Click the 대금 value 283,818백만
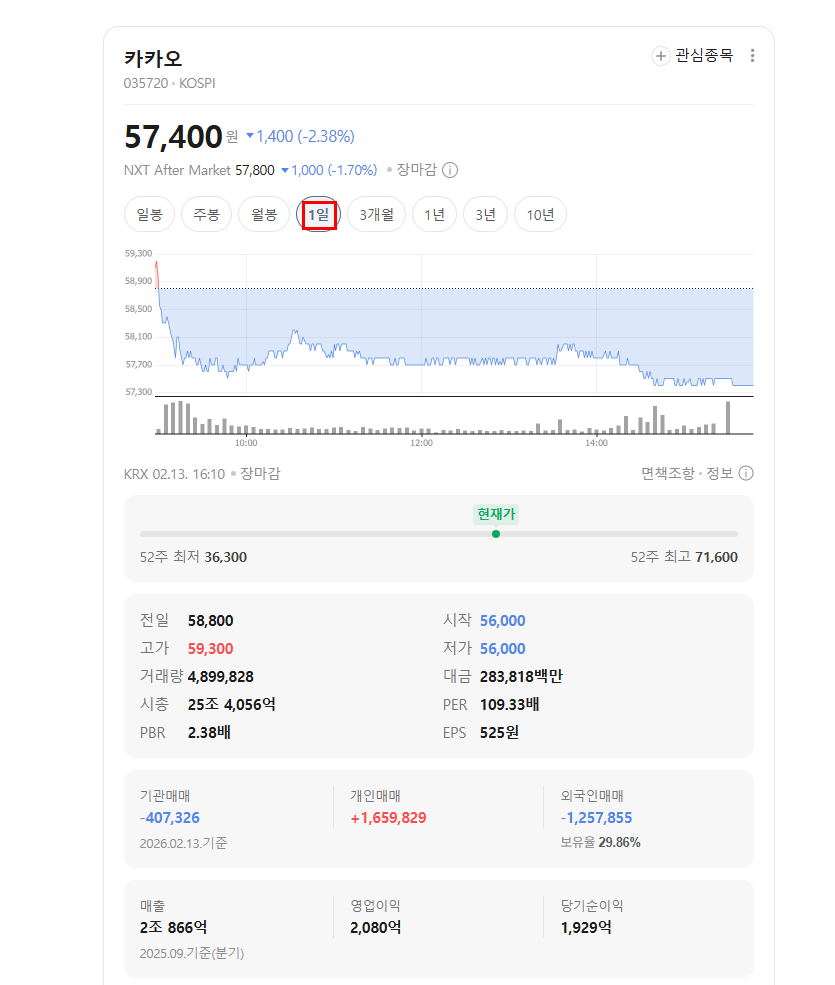Image resolution: width=835 pixels, height=985 pixels. 521,677
